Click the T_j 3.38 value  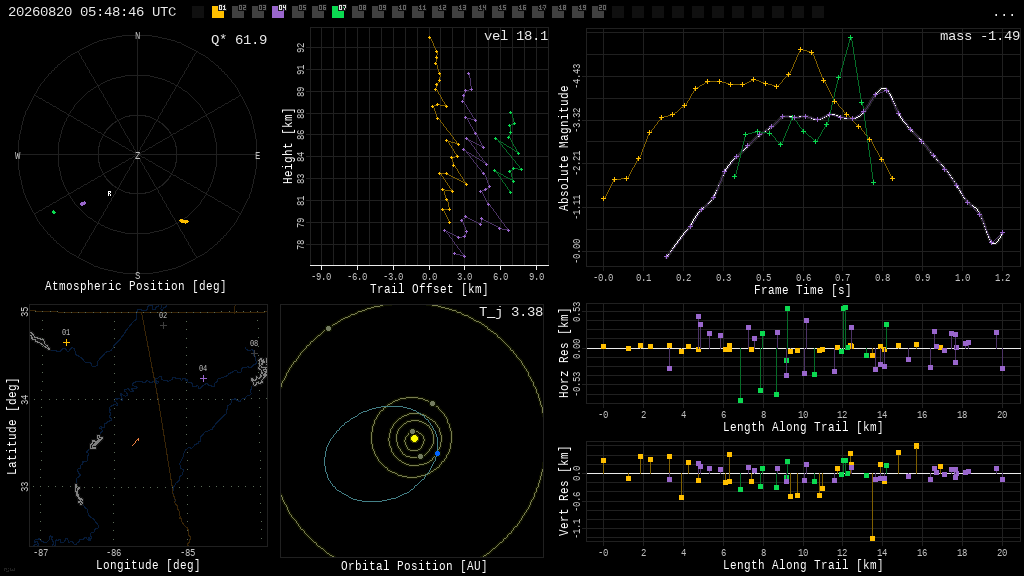(511, 312)
